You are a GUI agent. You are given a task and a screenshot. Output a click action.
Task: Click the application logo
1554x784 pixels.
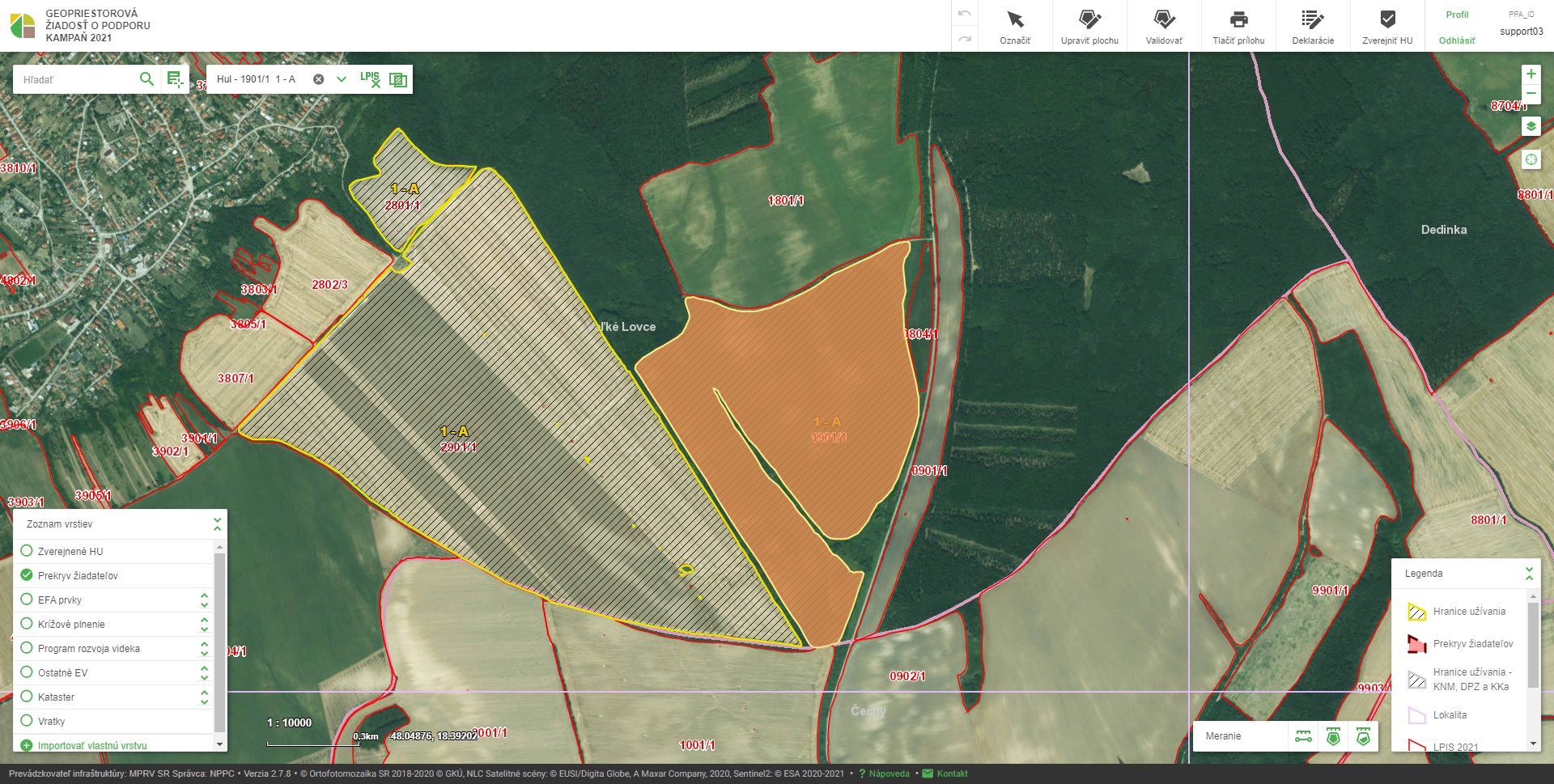[x=23, y=26]
